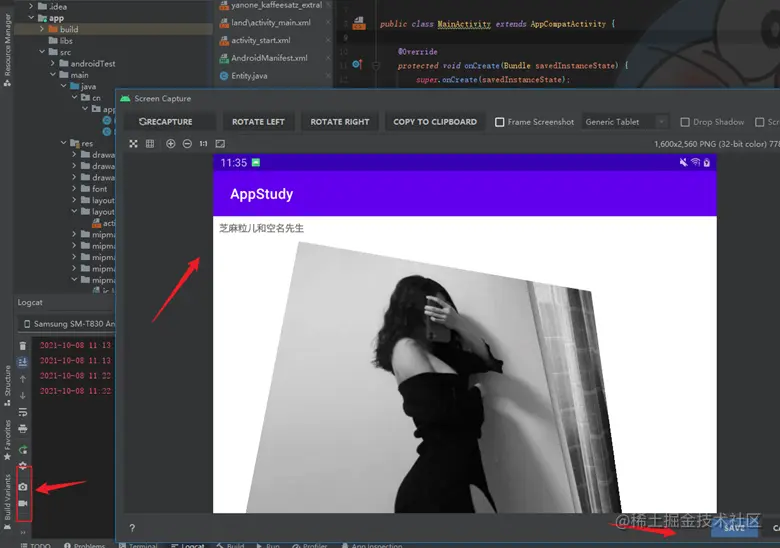This screenshot has height=548, width=780.
Task: Select the libs folder in project tree
Action: pyautogui.click(x=61, y=40)
